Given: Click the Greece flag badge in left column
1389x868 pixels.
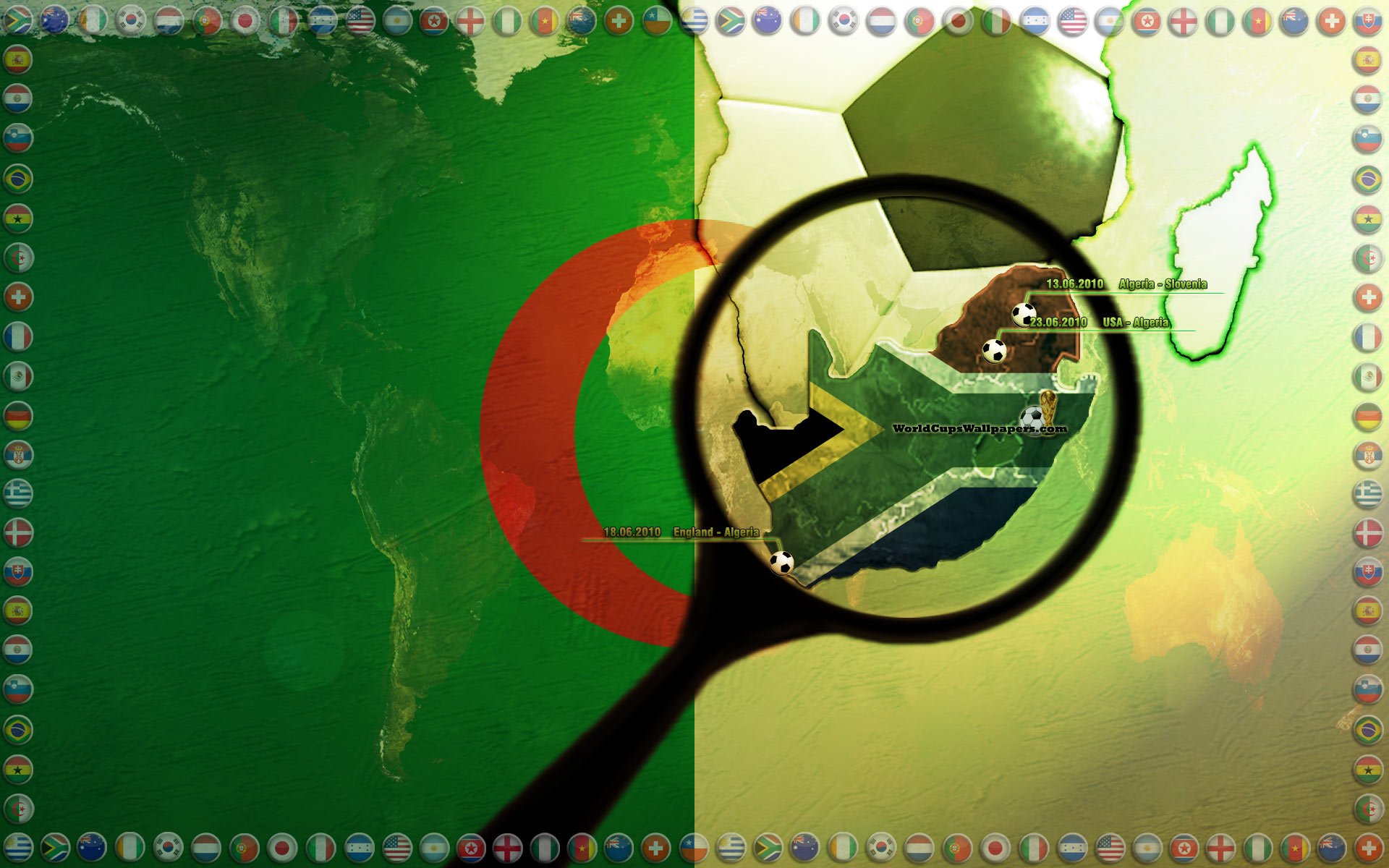Looking at the screenshot, I should [18, 493].
